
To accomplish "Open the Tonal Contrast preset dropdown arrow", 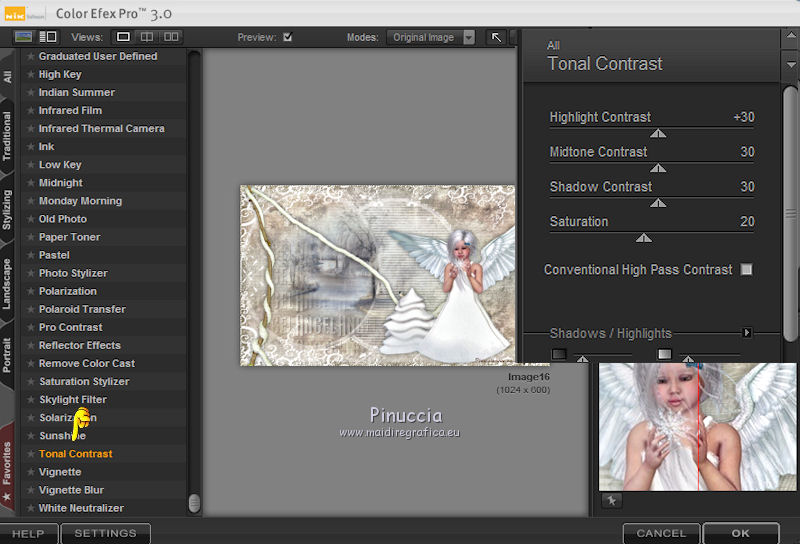I will [791, 64].
